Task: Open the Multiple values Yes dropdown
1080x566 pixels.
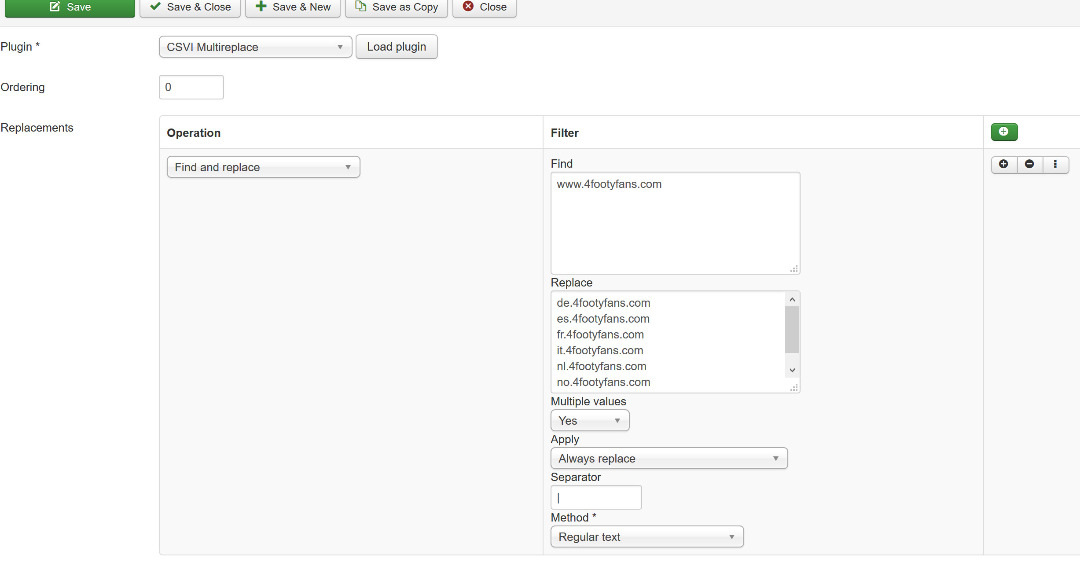Action: [589, 421]
